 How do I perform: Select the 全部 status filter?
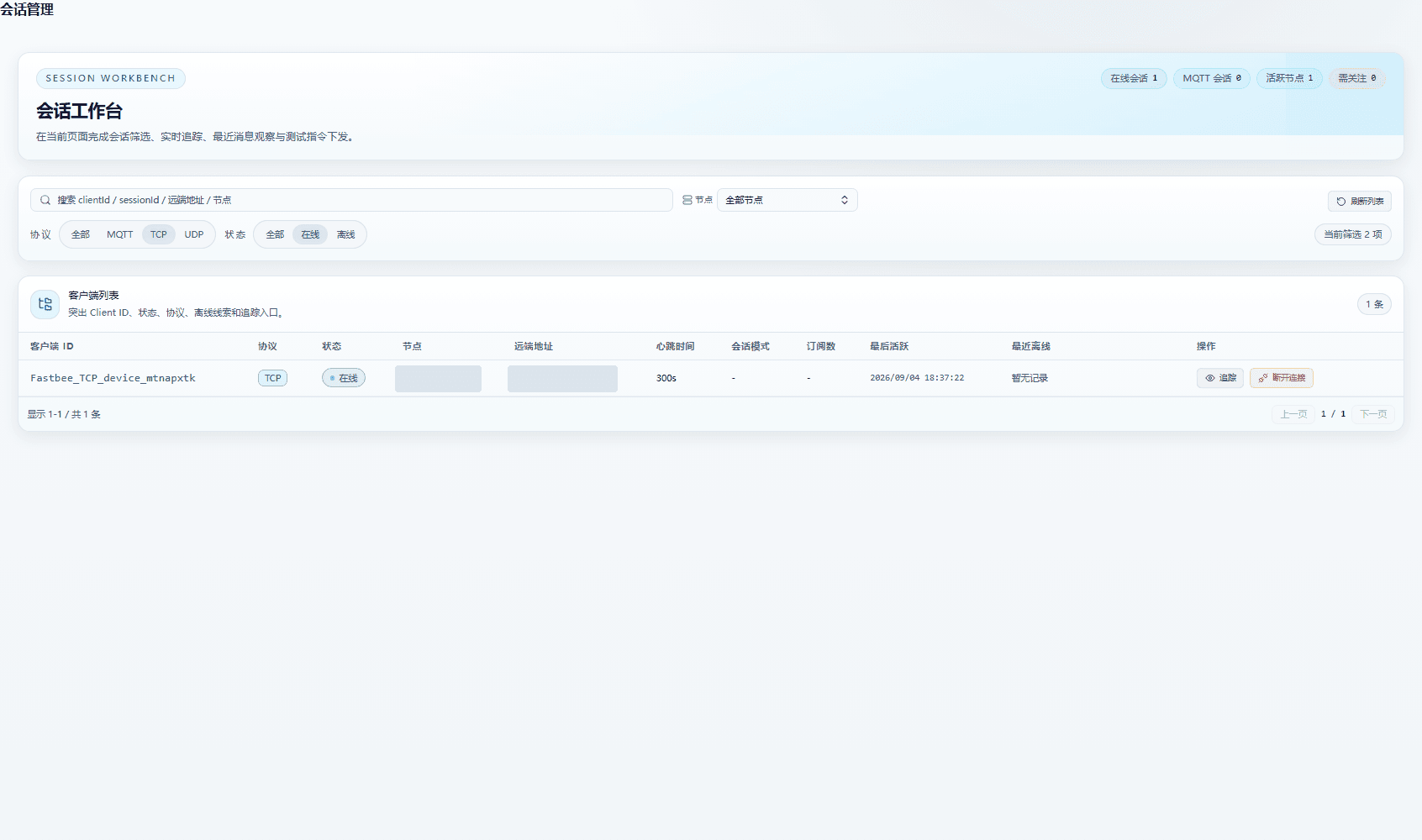(276, 234)
